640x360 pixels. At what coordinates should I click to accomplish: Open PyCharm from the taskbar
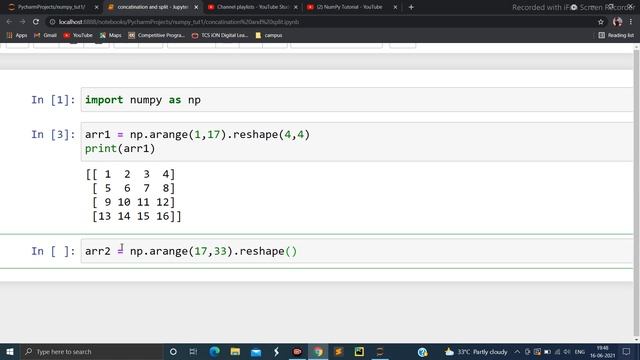(x=359, y=351)
